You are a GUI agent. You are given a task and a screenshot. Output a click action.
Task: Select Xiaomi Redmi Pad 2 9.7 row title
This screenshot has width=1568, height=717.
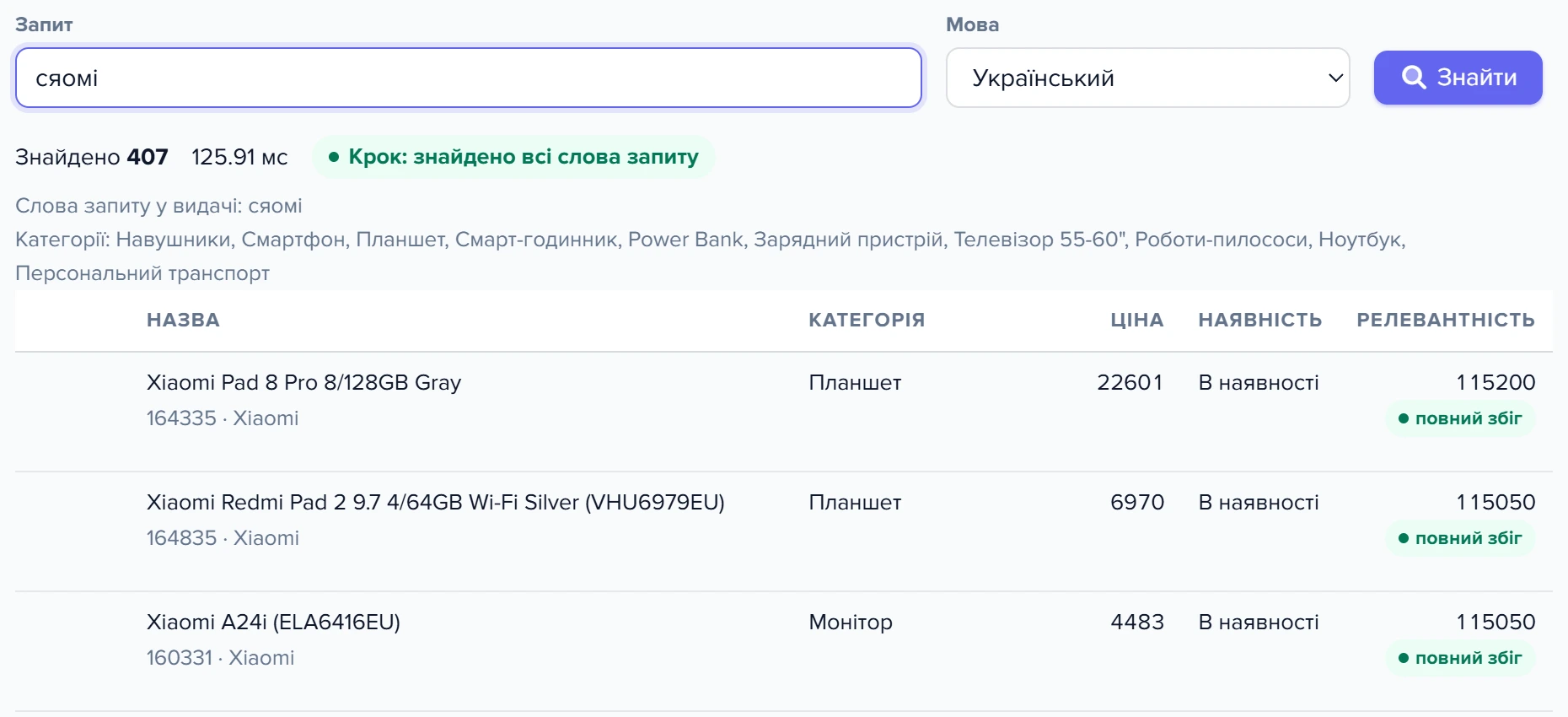(435, 502)
